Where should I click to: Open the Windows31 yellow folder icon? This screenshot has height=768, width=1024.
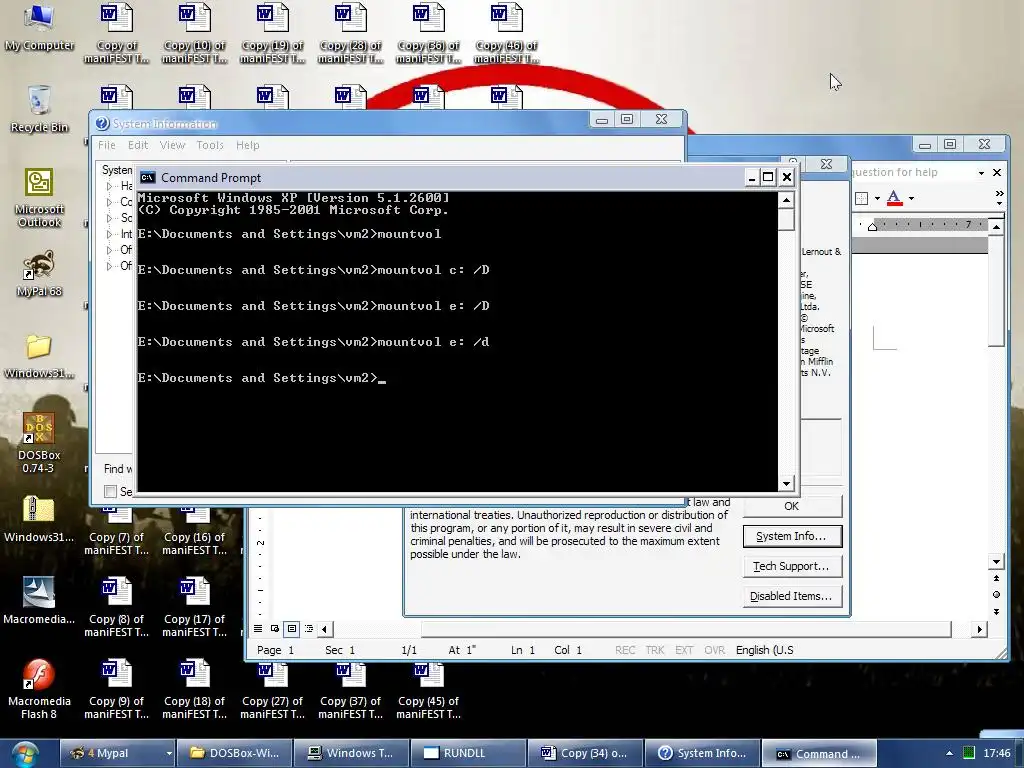pyautogui.click(x=39, y=356)
